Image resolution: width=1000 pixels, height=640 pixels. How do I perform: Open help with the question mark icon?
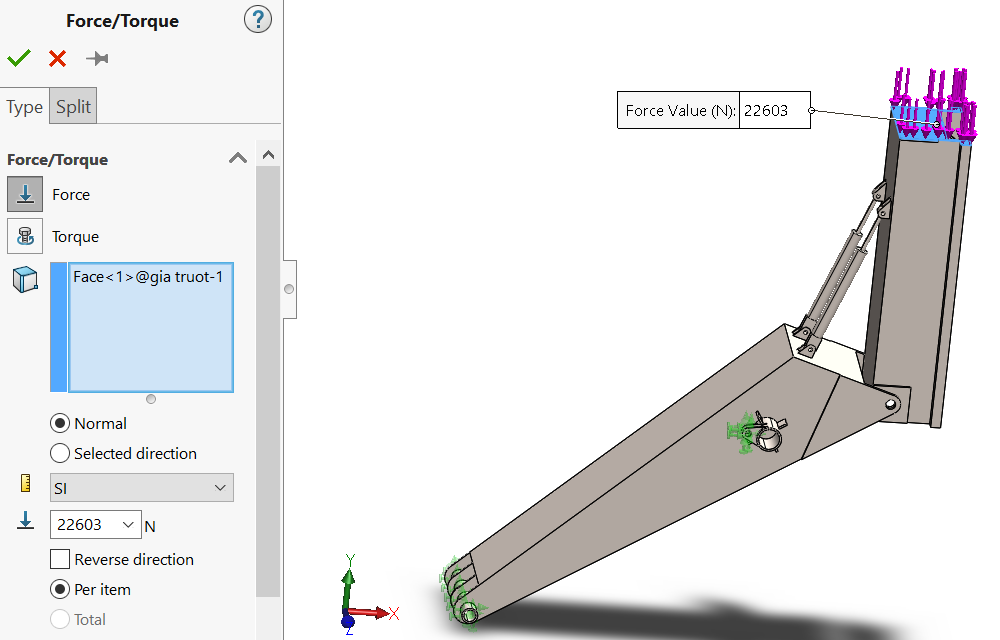pos(257,20)
